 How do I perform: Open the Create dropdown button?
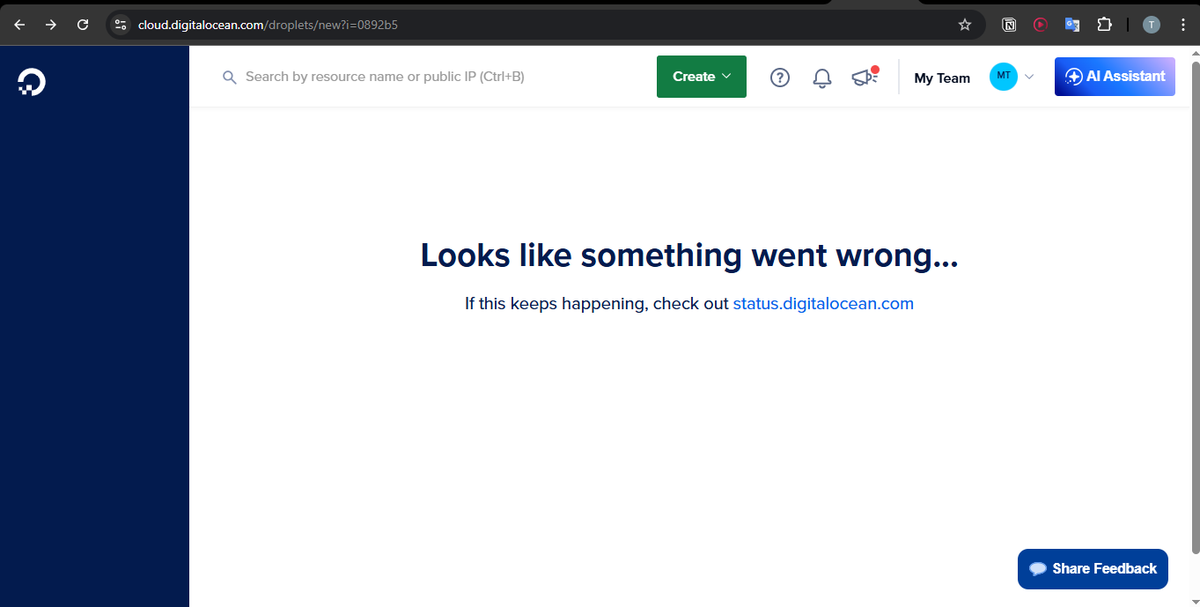(701, 77)
